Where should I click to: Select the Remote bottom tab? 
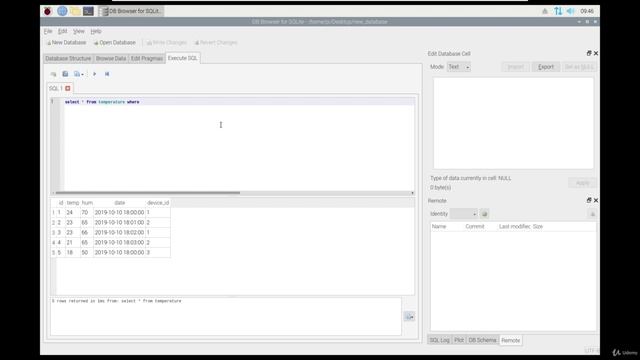(x=511, y=340)
